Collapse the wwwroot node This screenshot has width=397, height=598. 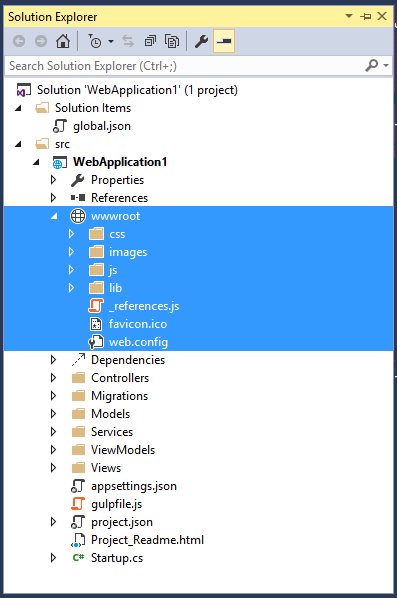pos(54,216)
